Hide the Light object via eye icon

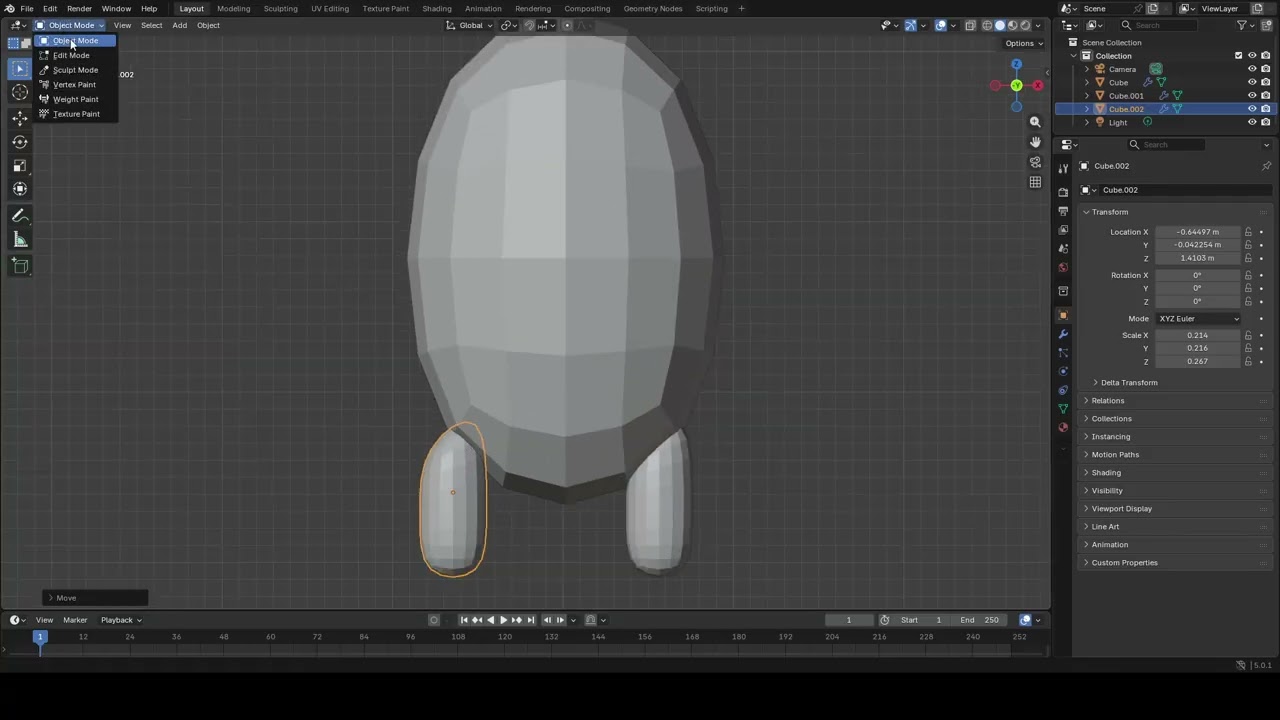pos(1252,122)
